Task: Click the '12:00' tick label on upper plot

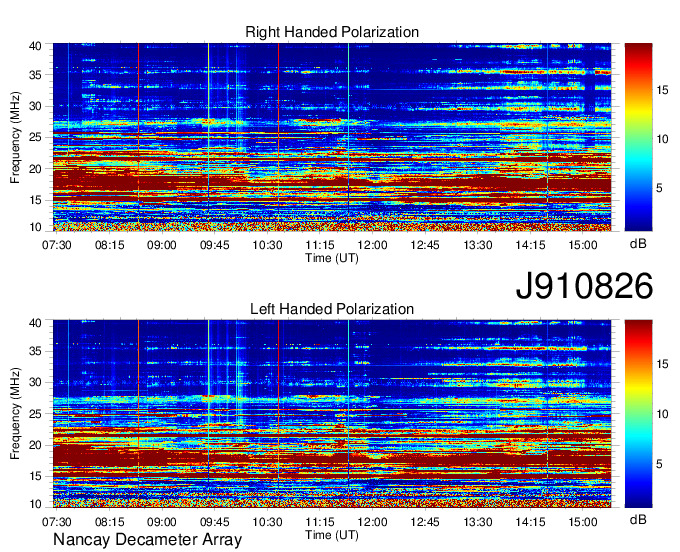Action: 373,245
